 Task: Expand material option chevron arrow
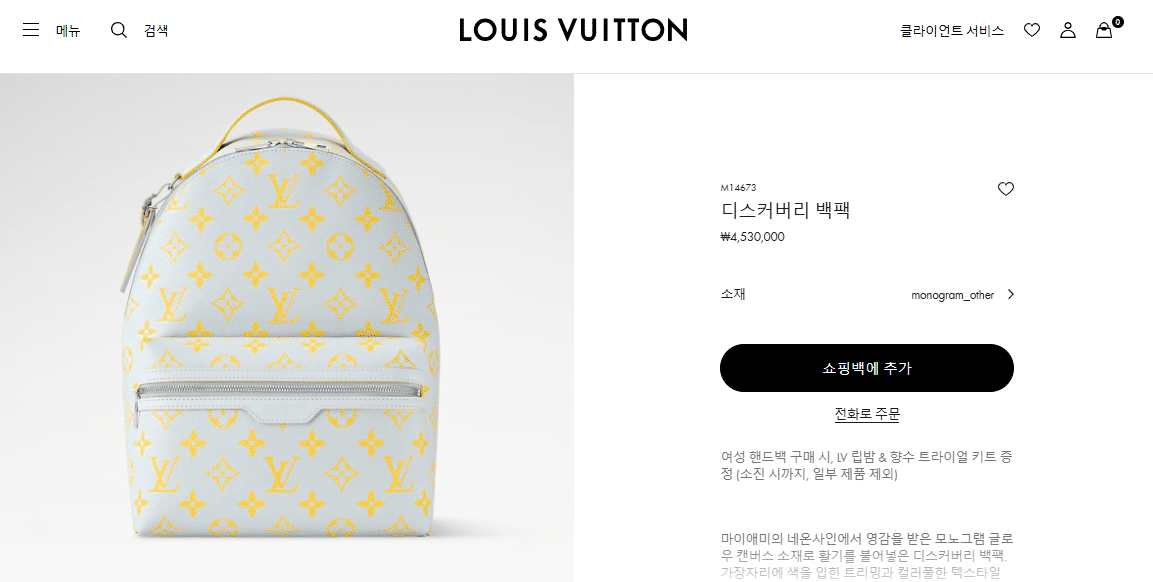(1010, 294)
